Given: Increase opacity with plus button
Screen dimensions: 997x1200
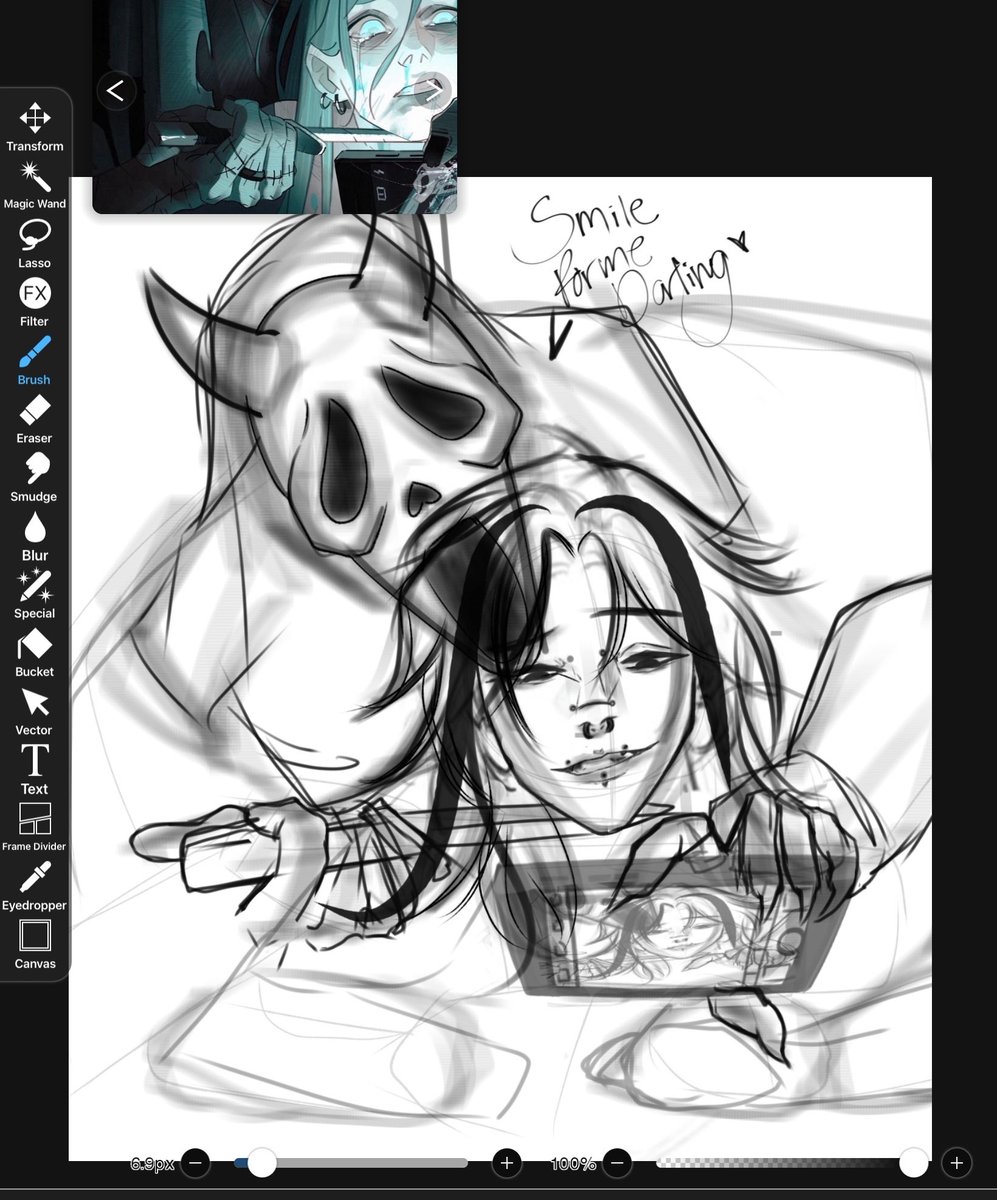Looking at the screenshot, I should coord(956,1163).
